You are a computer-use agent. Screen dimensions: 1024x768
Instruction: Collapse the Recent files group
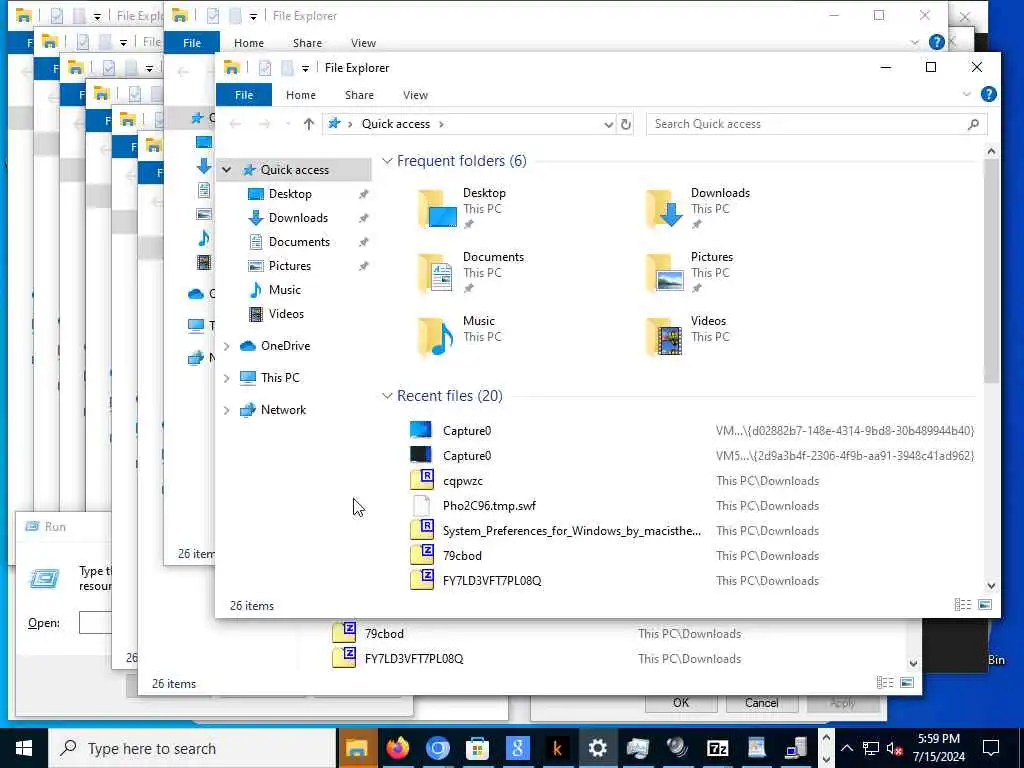pyautogui.click(x=387, y=396)
